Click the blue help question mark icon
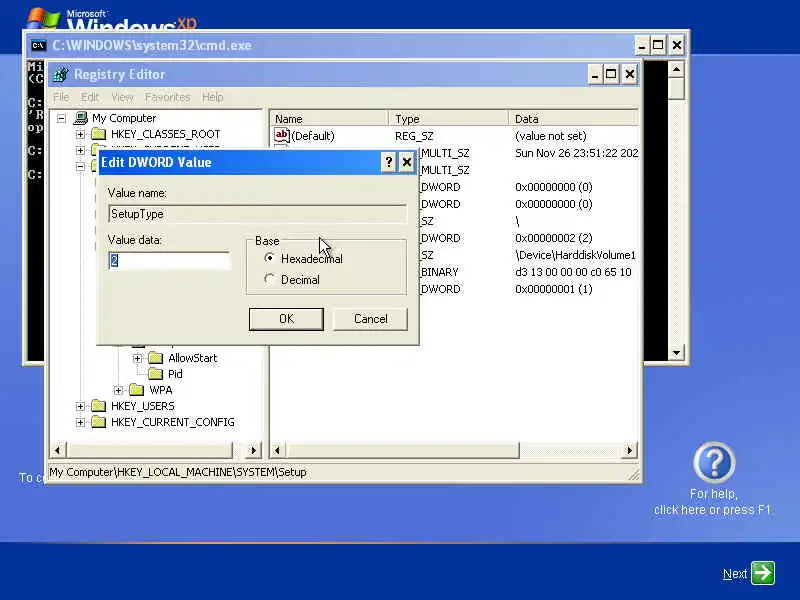The width and height of the screenshot is (800, 600). 714,463
